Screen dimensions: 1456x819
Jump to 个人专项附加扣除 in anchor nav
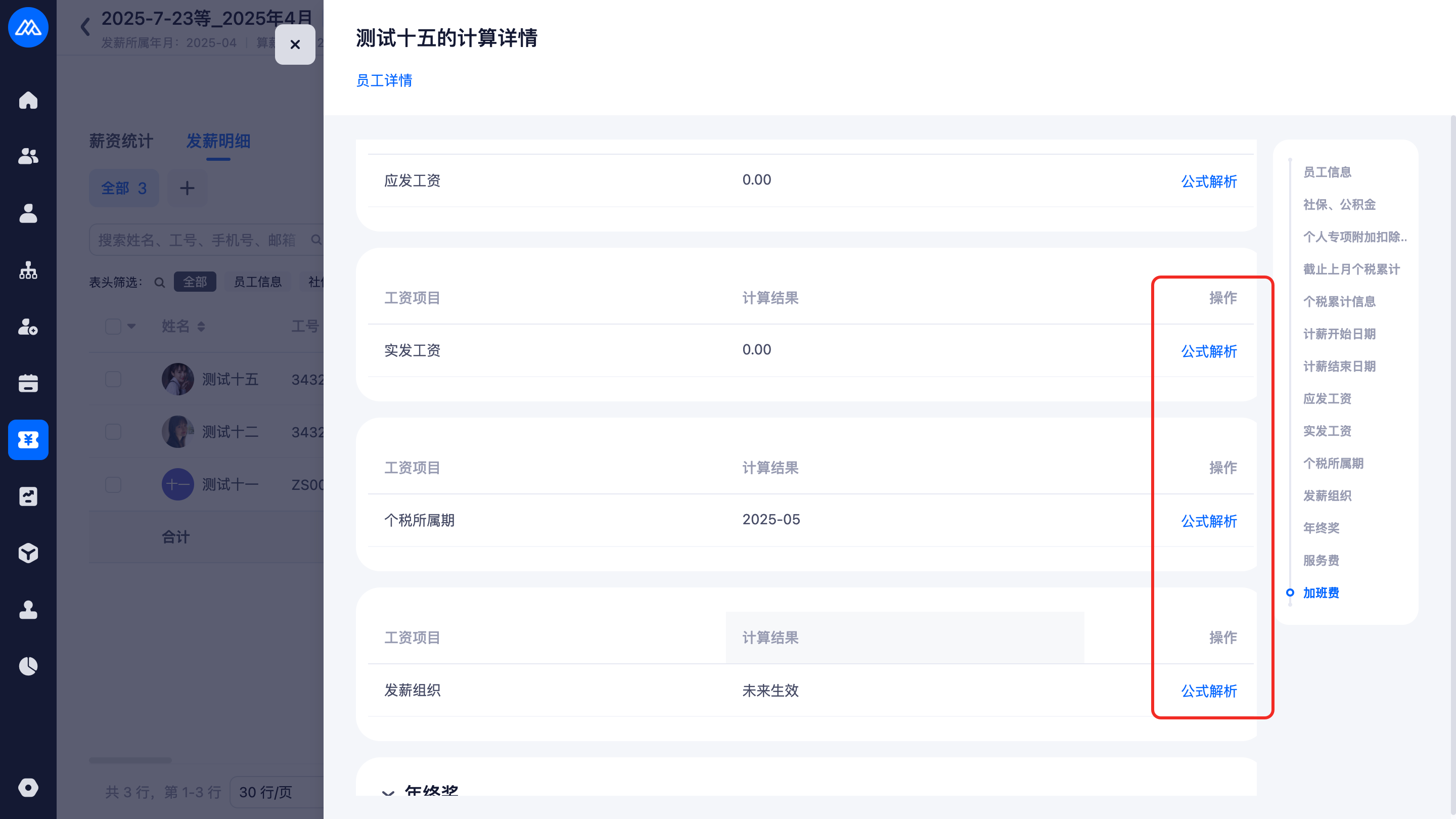[1355, 237]
